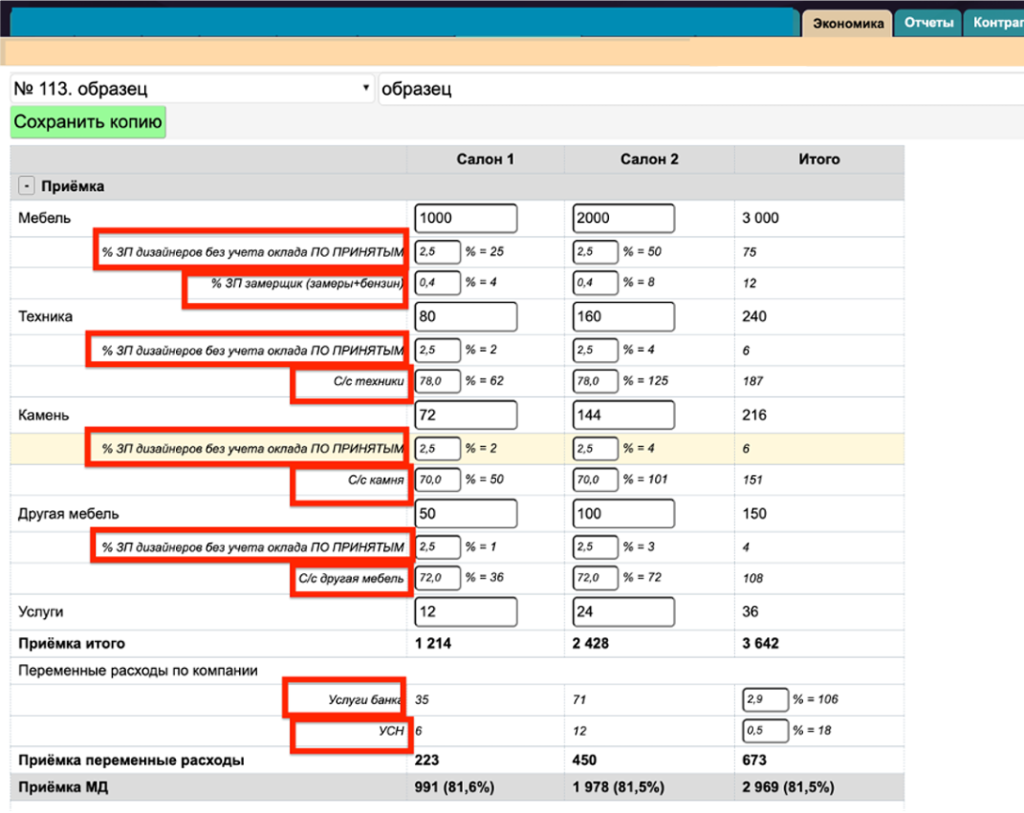Edit Техника value for Салон 1

pyautogui.click(x=465, y=317)
